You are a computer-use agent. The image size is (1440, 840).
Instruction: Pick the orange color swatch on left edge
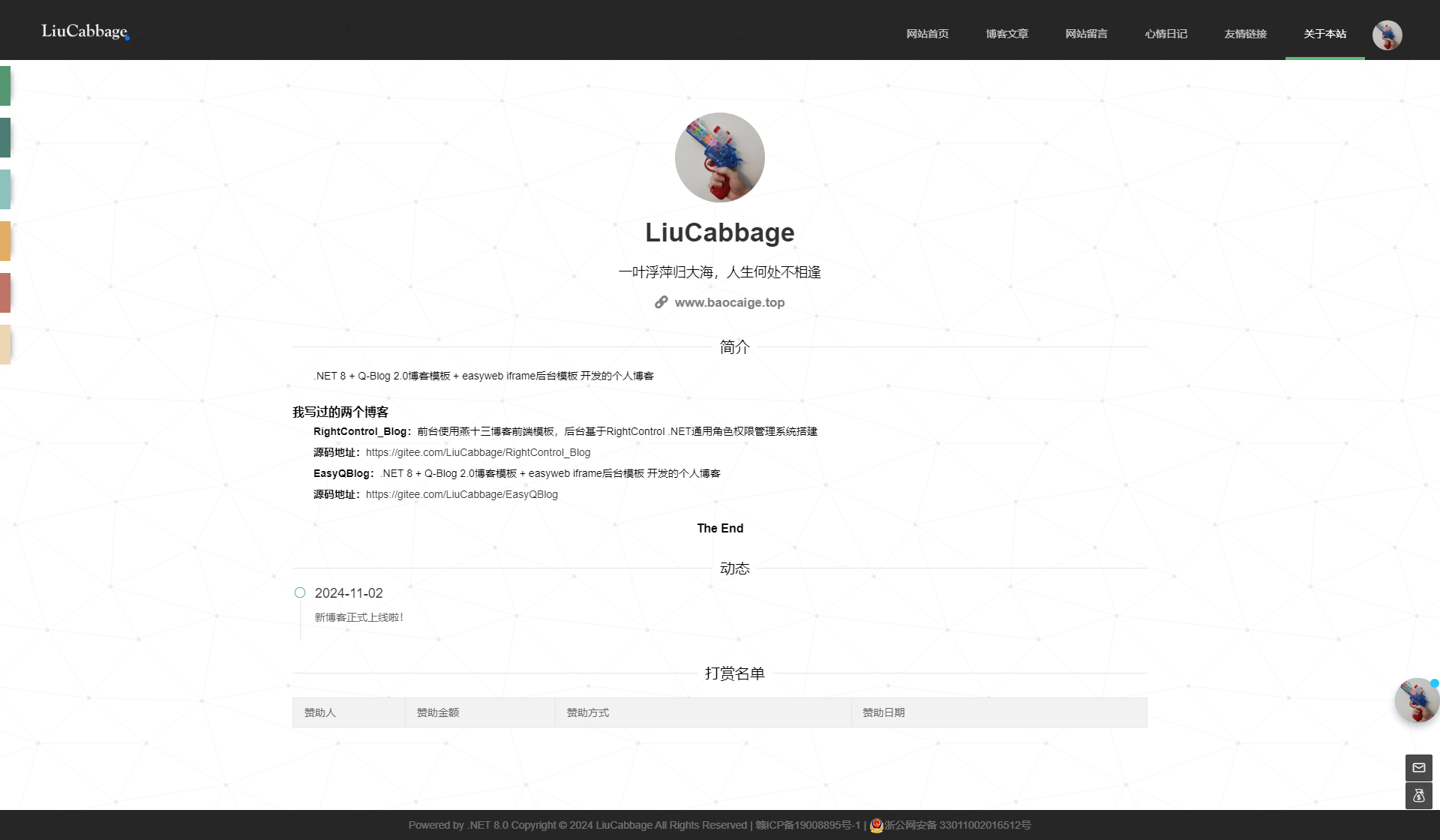point(4,241)
